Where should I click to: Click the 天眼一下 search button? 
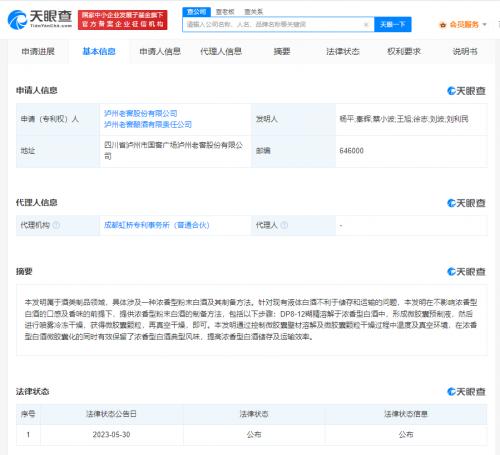coord(393,24)
